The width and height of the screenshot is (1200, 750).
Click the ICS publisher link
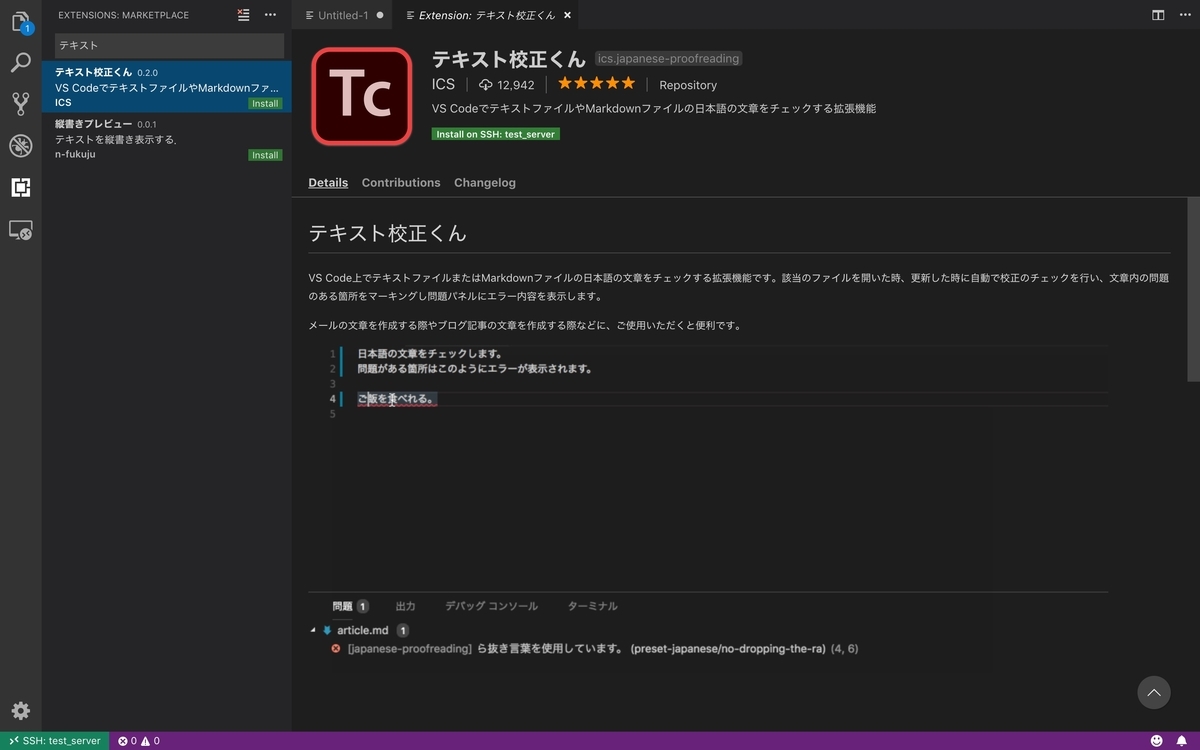point(443,85)
